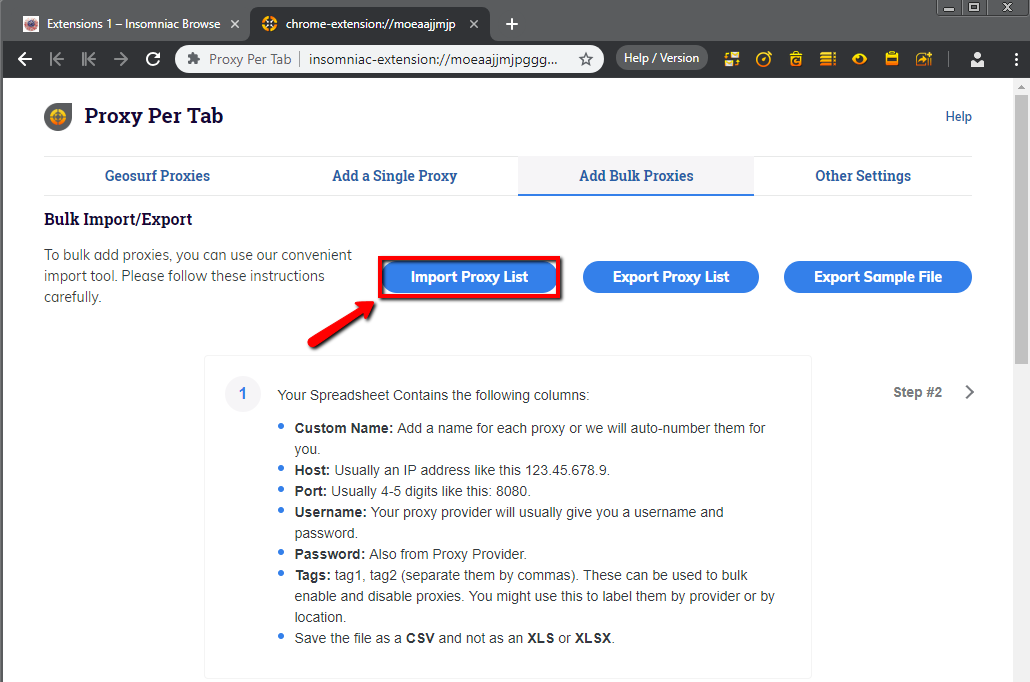Open the Help link

958,116
